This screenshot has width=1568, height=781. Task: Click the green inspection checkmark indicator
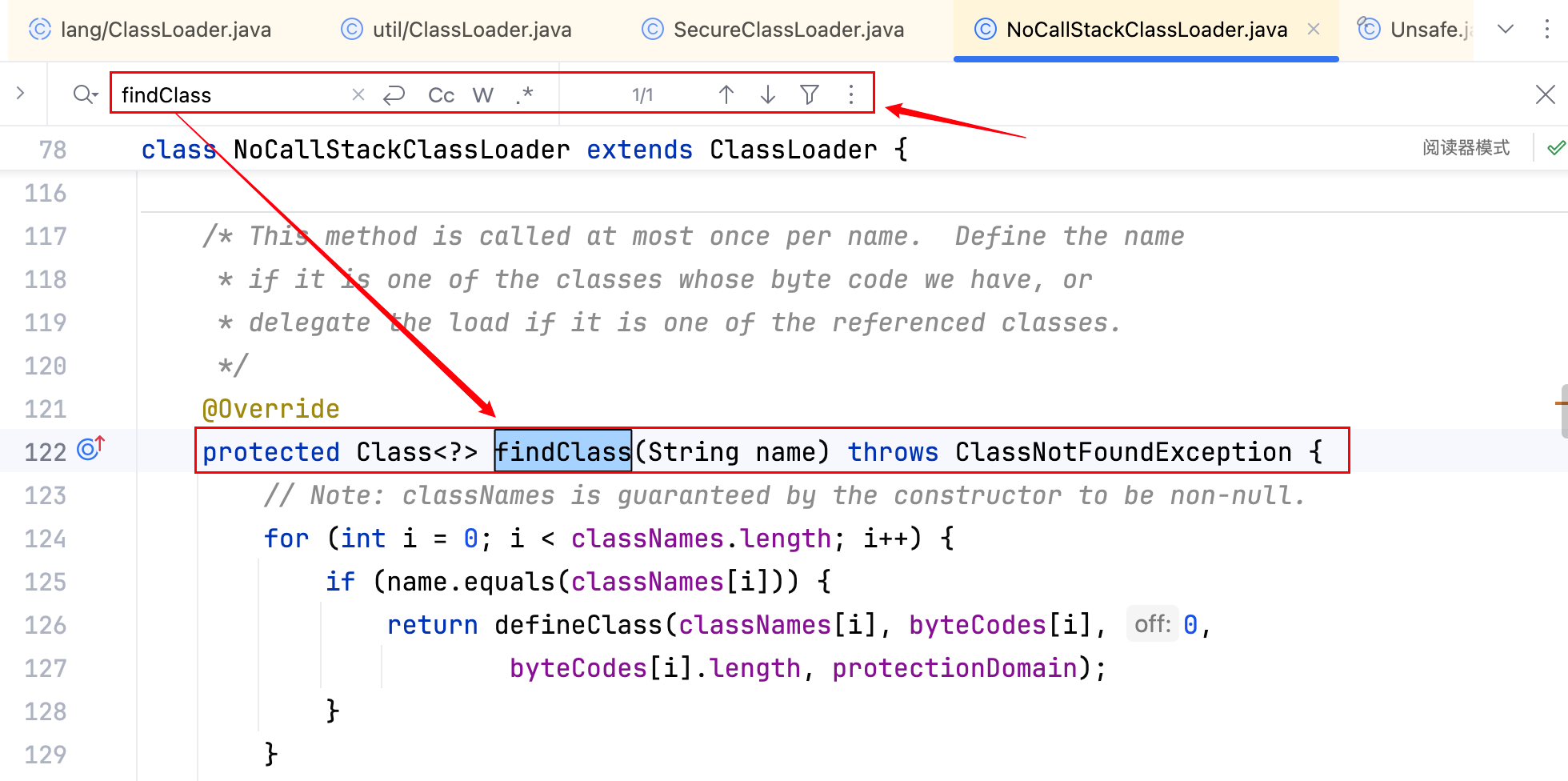coord(1555,148)
